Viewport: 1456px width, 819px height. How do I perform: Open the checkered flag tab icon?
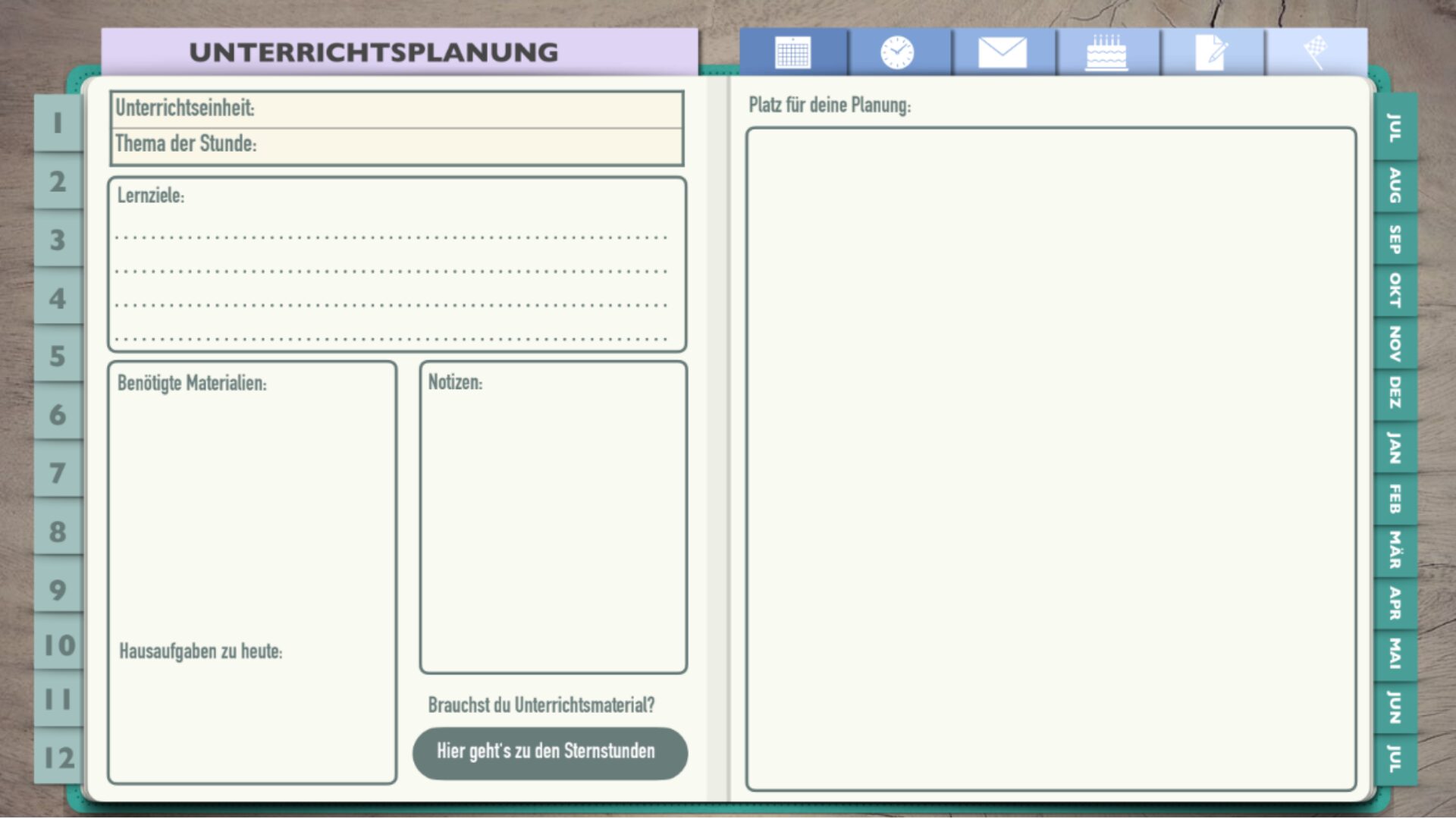1316,53
